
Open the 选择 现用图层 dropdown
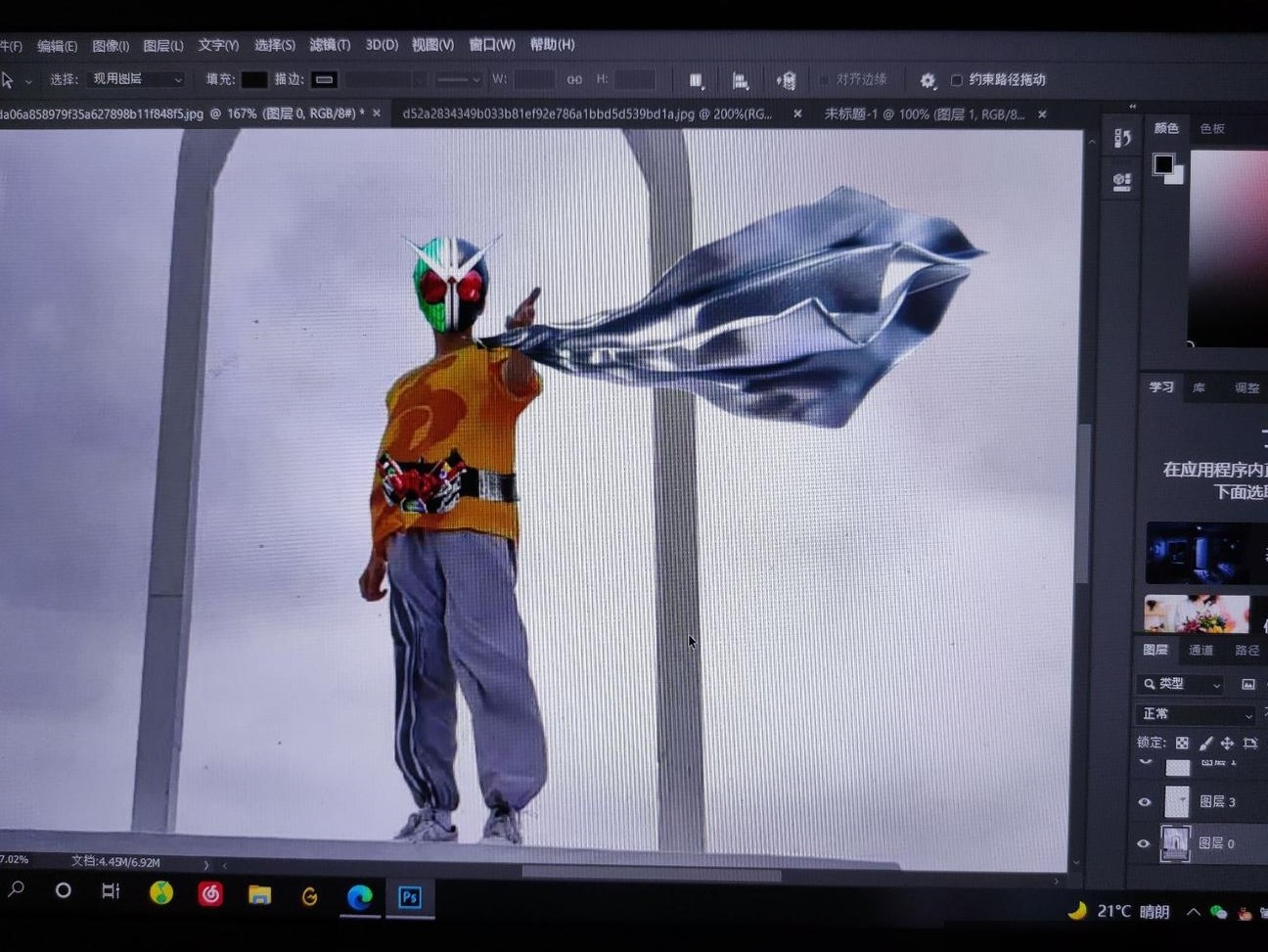[136, 79]
